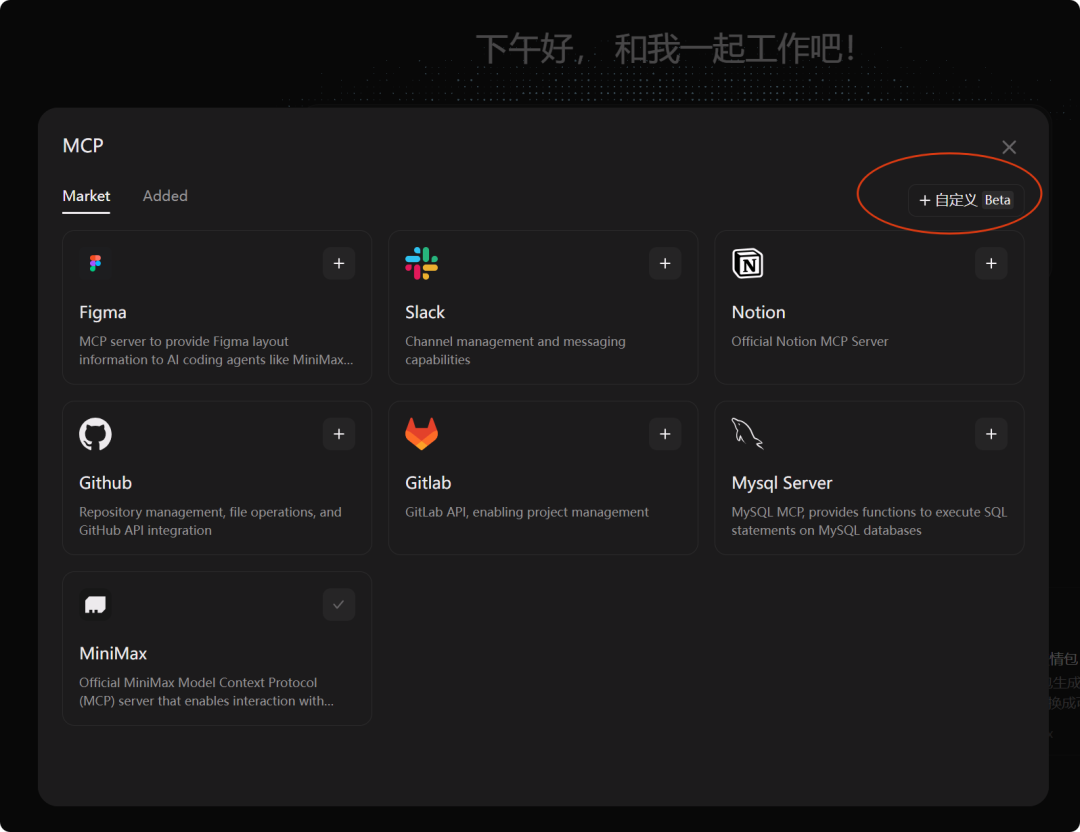Add the Notion MCP server
This screenshot has height=832, width=1080.
991,263
